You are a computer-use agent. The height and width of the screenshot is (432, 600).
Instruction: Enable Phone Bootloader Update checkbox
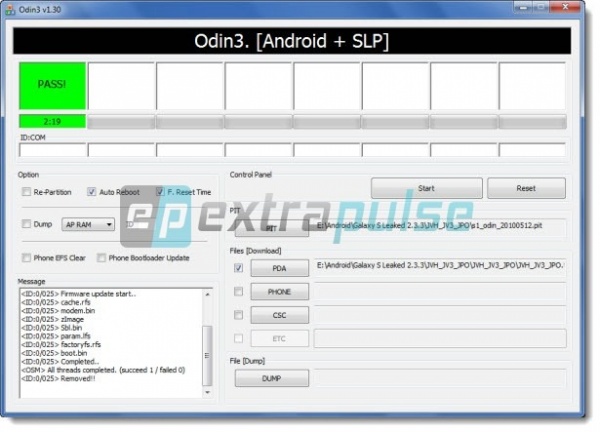coord(101,258)
